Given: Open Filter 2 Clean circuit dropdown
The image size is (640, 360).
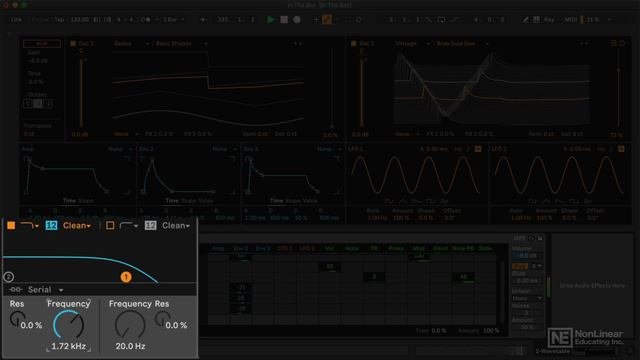Looking at the screenshot, I should pyautogui.click(x=176, y=225).
